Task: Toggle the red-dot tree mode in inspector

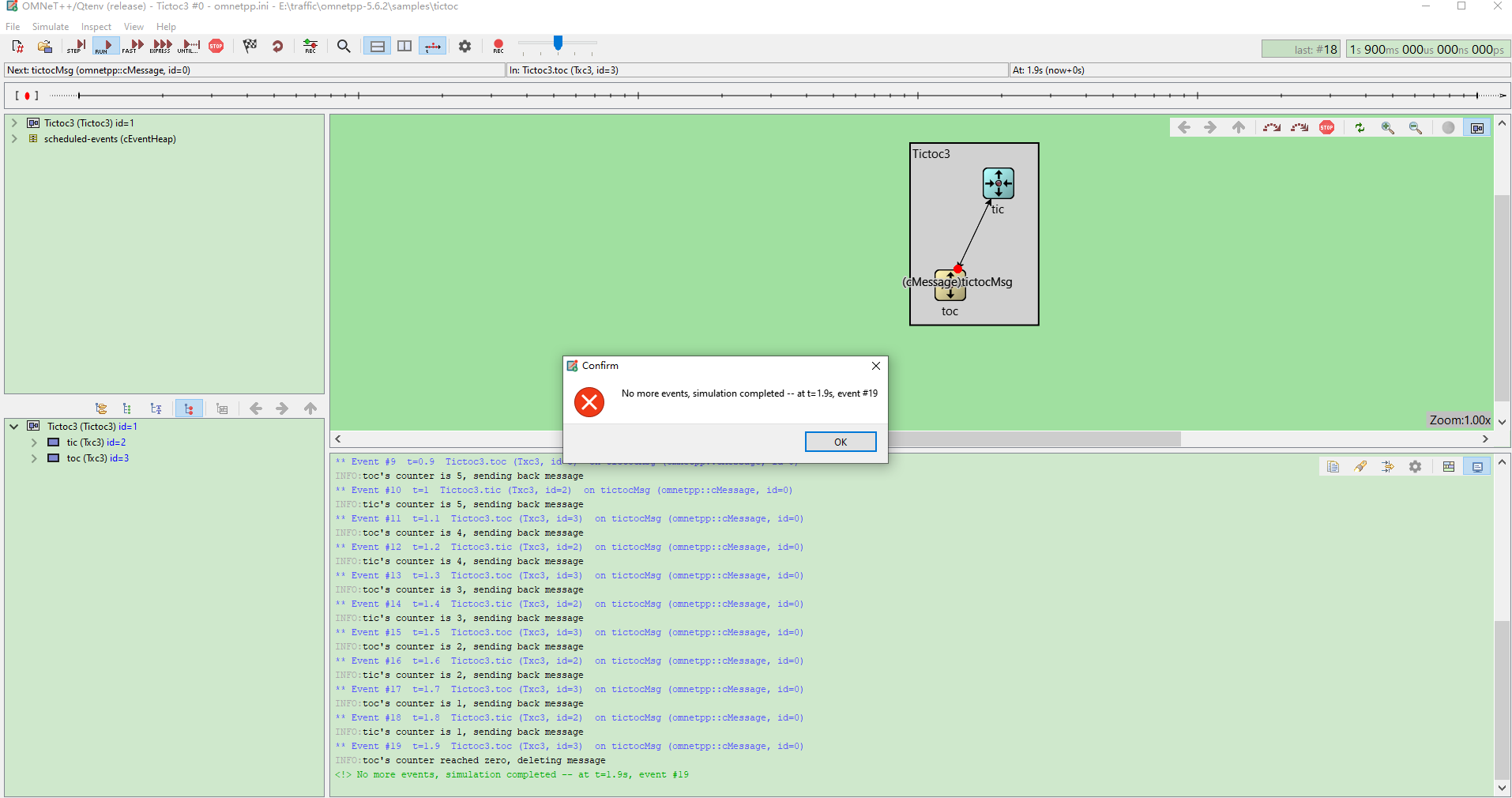Action: [x=189, y=408]
